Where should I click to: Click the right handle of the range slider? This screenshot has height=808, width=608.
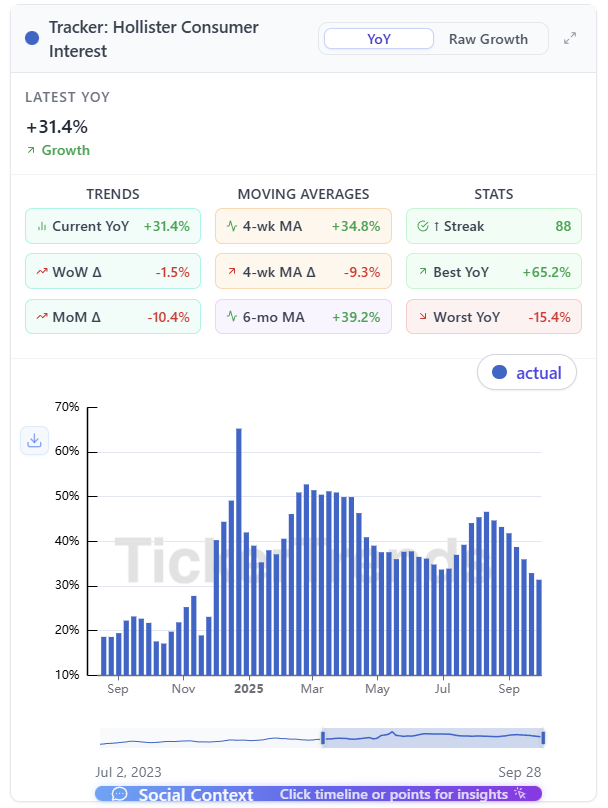pos(543,738)
